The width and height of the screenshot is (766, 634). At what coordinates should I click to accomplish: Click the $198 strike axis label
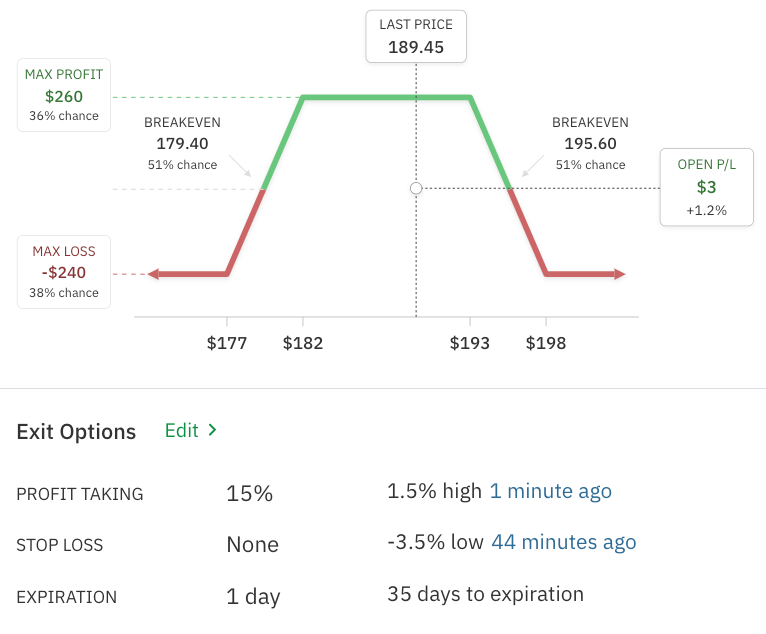click(x=546, y=343)
